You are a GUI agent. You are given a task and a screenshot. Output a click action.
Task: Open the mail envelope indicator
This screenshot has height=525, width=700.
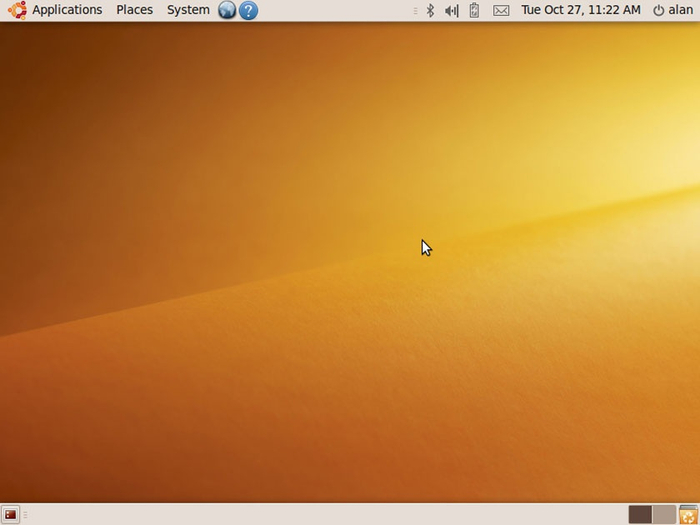(501, 10)
